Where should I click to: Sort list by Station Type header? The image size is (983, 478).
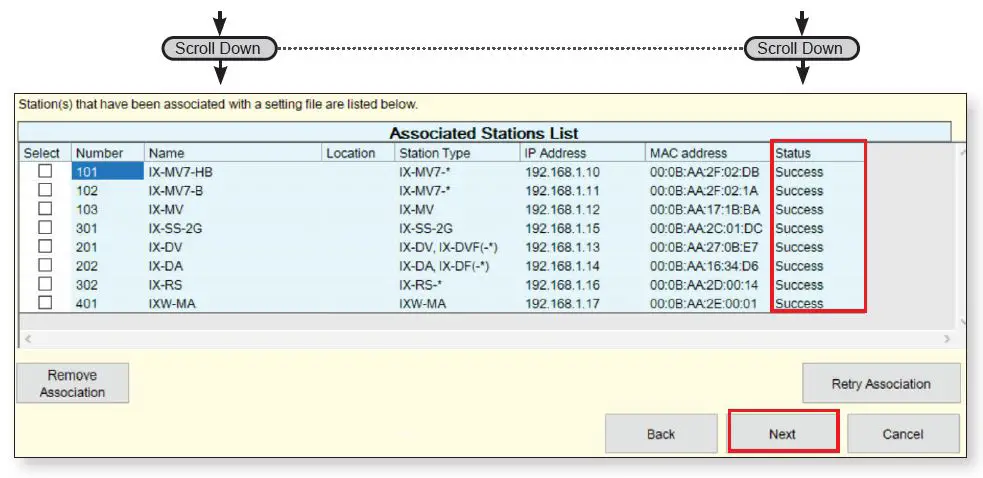434,153
